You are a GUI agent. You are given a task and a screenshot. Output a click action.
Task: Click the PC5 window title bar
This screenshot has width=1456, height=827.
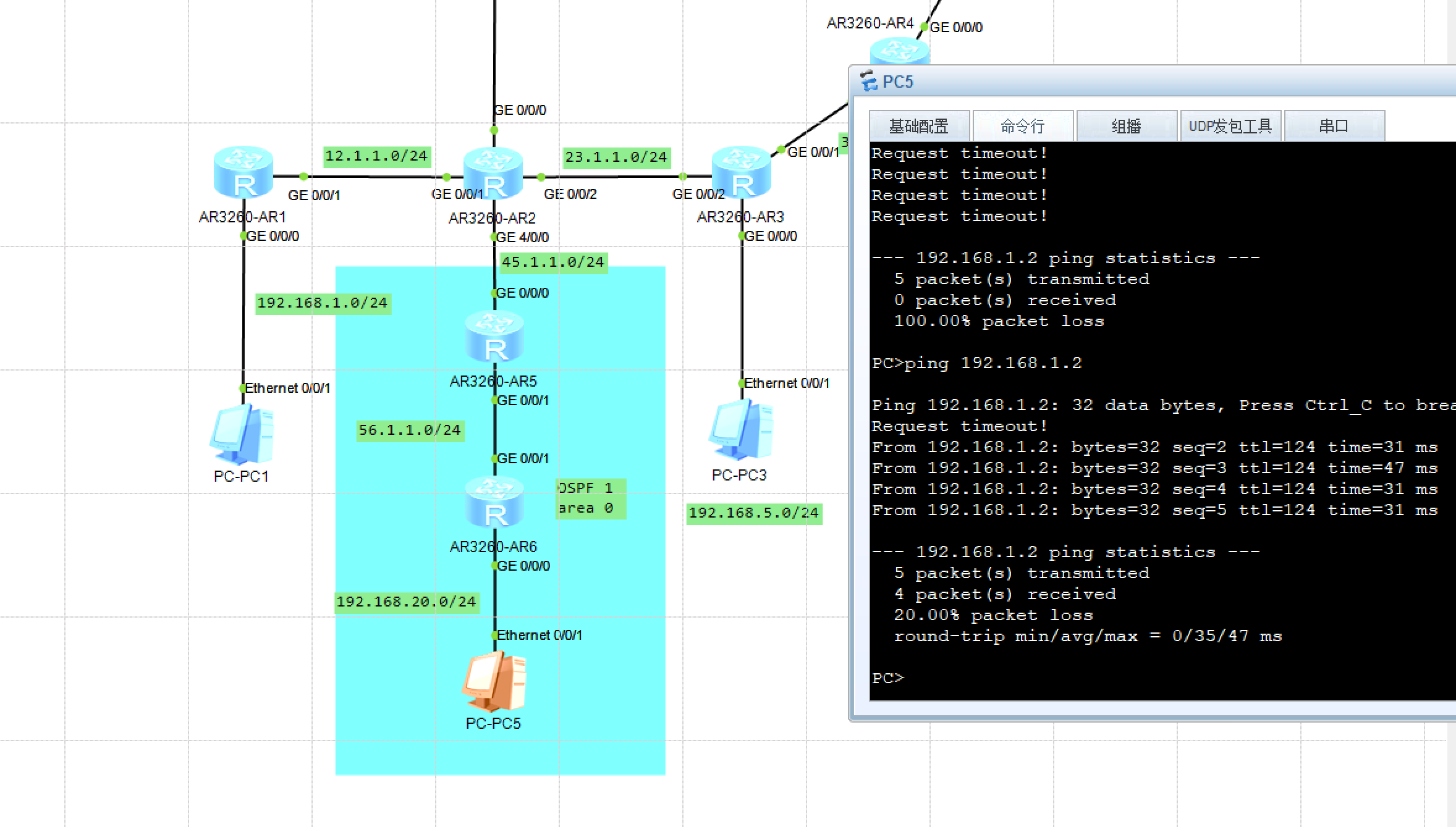point(1112,82)
